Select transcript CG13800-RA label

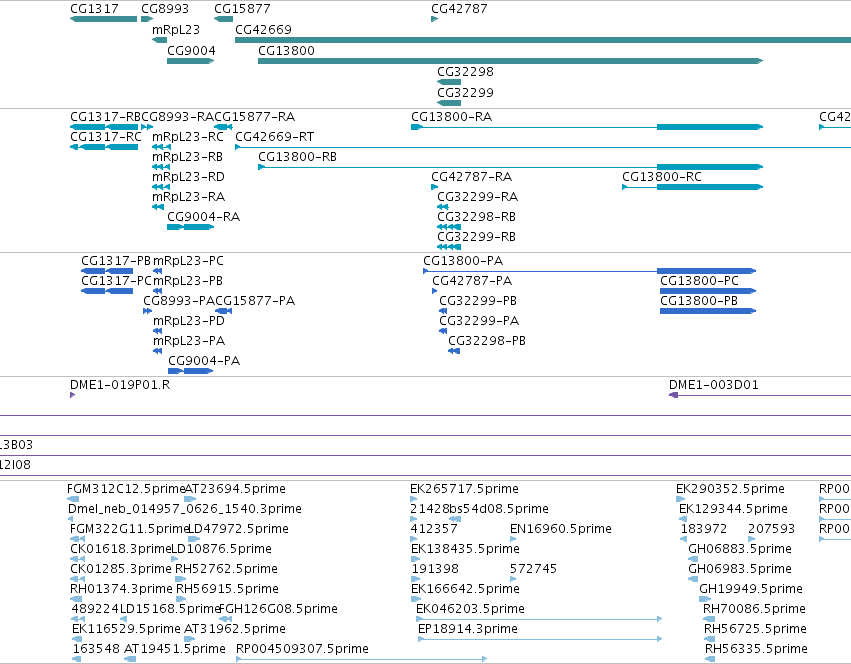click(452, 117)
